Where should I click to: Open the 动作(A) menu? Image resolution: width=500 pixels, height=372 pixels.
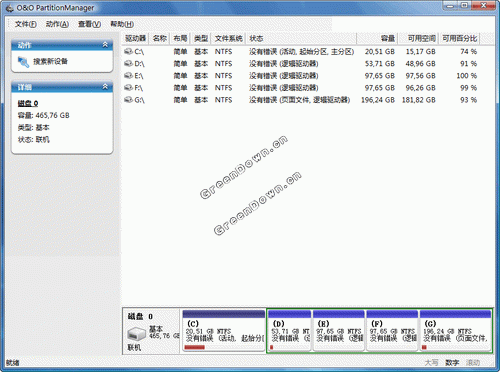[57, 24]
